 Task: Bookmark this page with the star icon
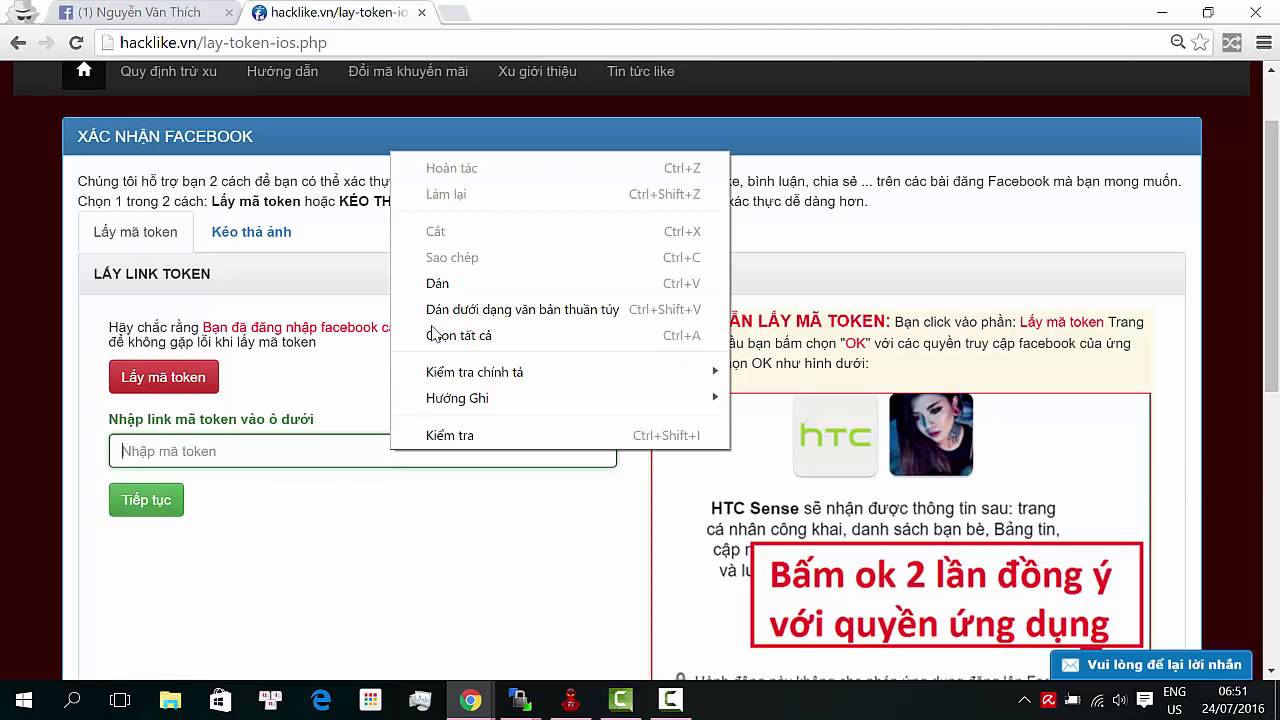[1200, 42]
